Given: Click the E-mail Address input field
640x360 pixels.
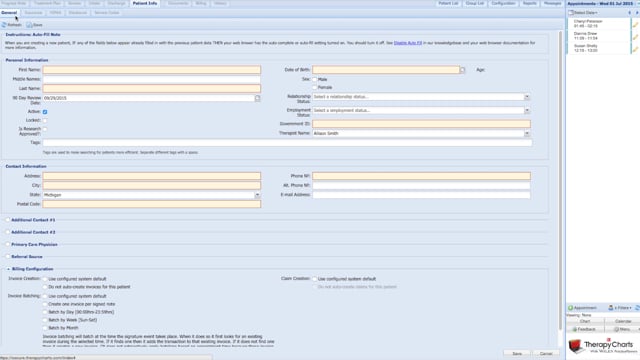Looking at the screenshot, I should tap(421, 195).
